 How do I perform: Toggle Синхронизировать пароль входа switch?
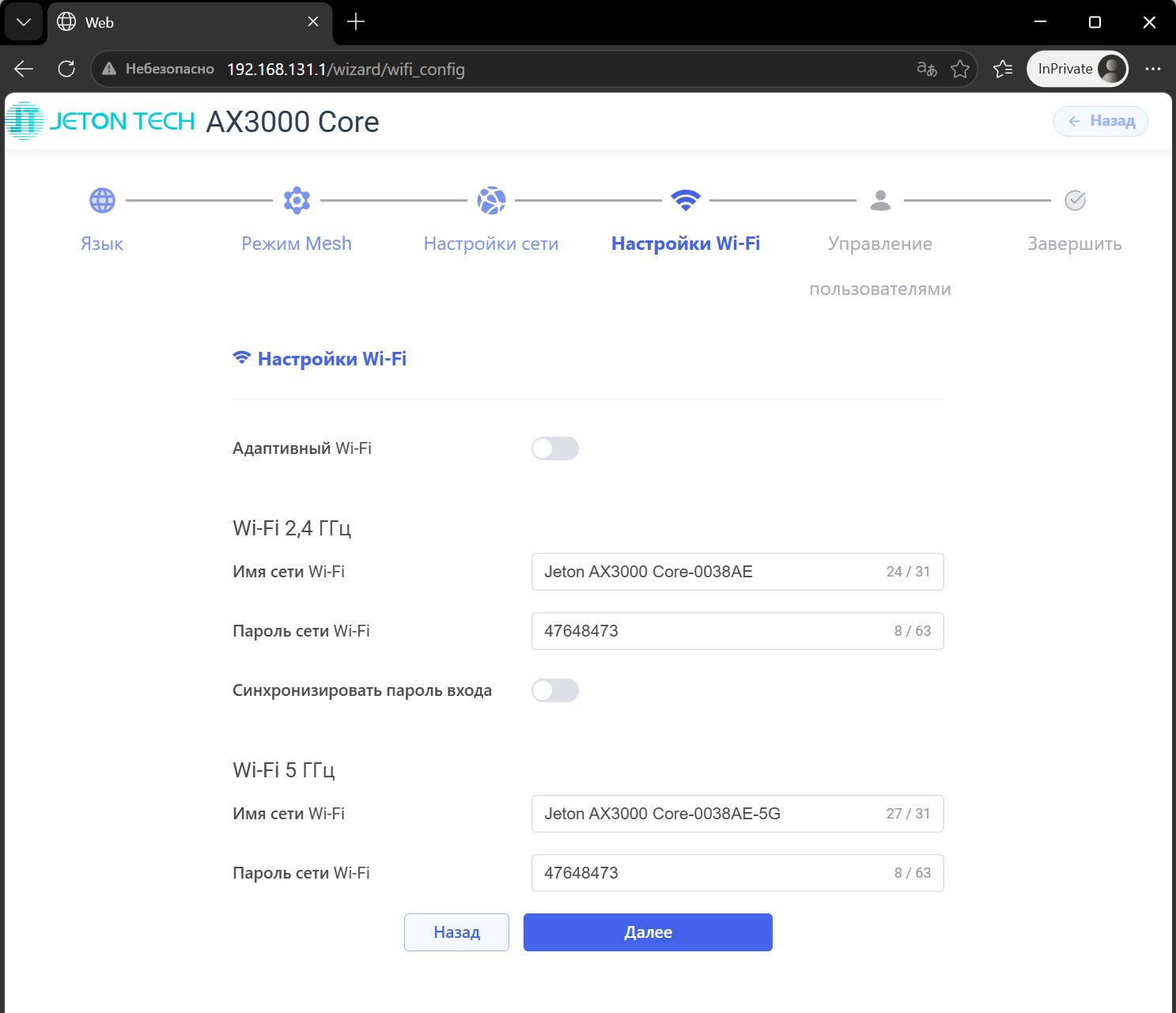click(555, 690)
